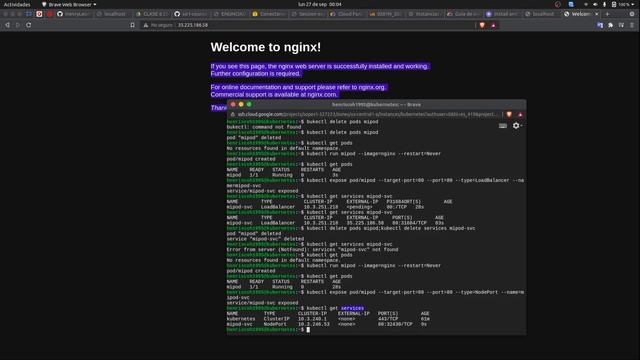Image resolution: width=640 pixels, height=360 pixels.
Task: Go back to the previous page in Brave
Action: 7,25
